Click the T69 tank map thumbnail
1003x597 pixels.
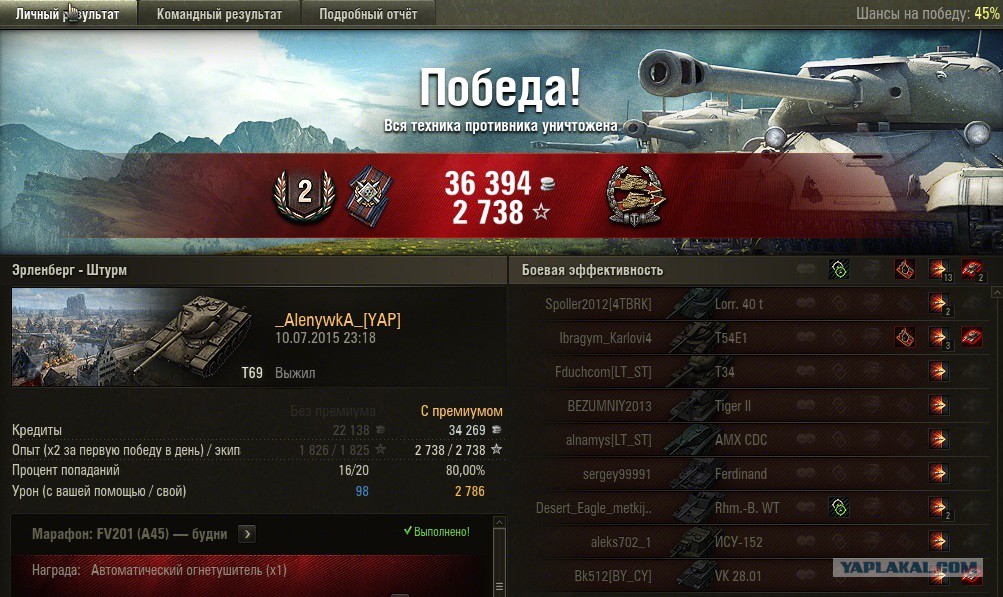pos(133,337)
